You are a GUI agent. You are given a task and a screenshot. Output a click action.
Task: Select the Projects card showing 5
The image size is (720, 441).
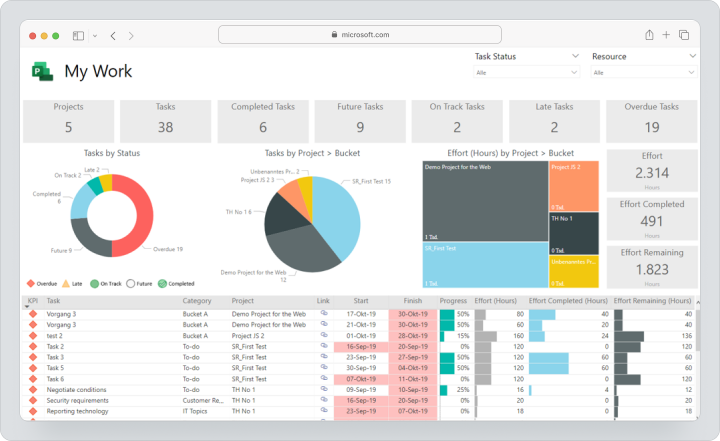(x=68, y=121)
